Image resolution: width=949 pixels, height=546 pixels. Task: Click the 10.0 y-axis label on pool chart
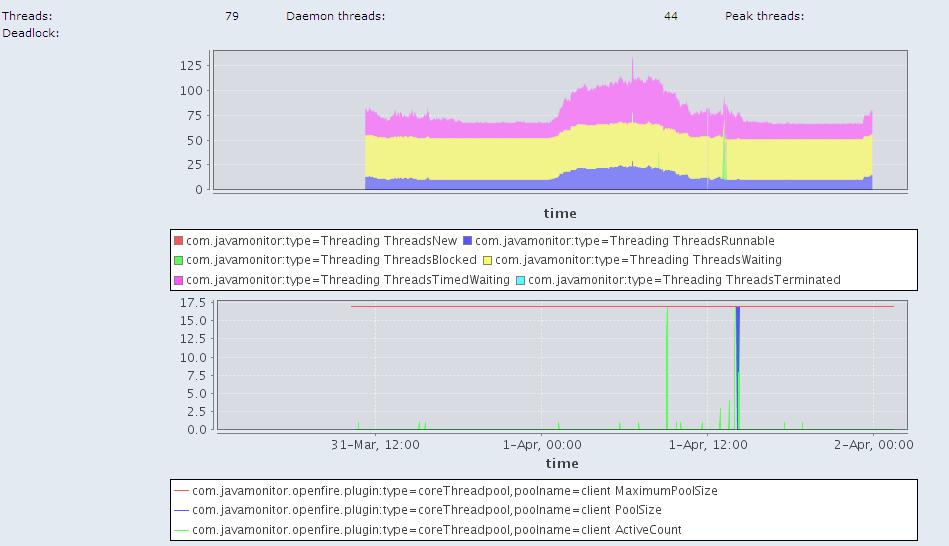tap(192, 357)
